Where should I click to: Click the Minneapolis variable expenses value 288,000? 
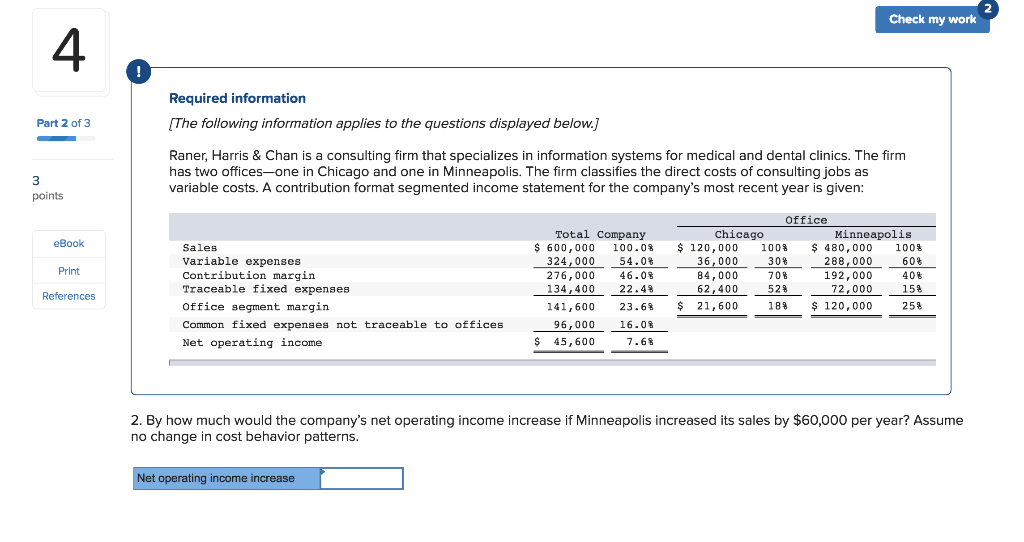click(x=848, y=261)
